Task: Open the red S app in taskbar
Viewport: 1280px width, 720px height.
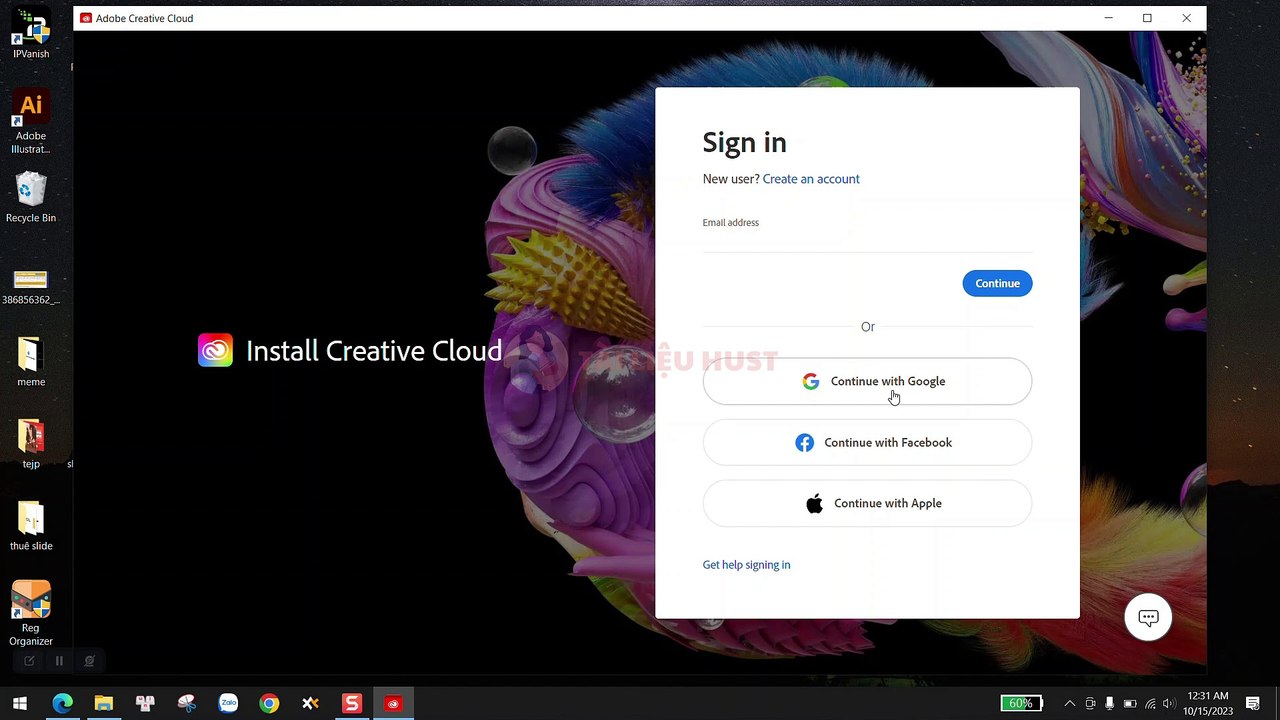Action: [351, 704]
